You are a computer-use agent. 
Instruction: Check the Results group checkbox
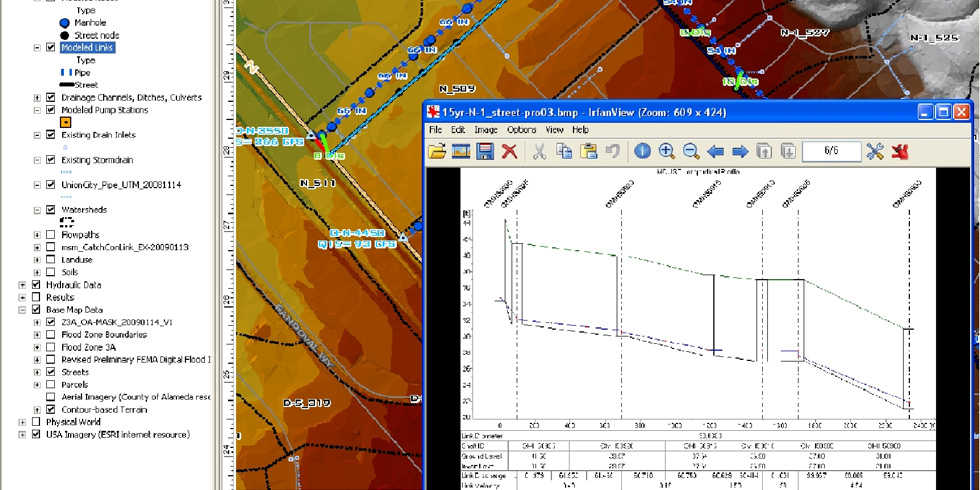(x=36, y=297)
